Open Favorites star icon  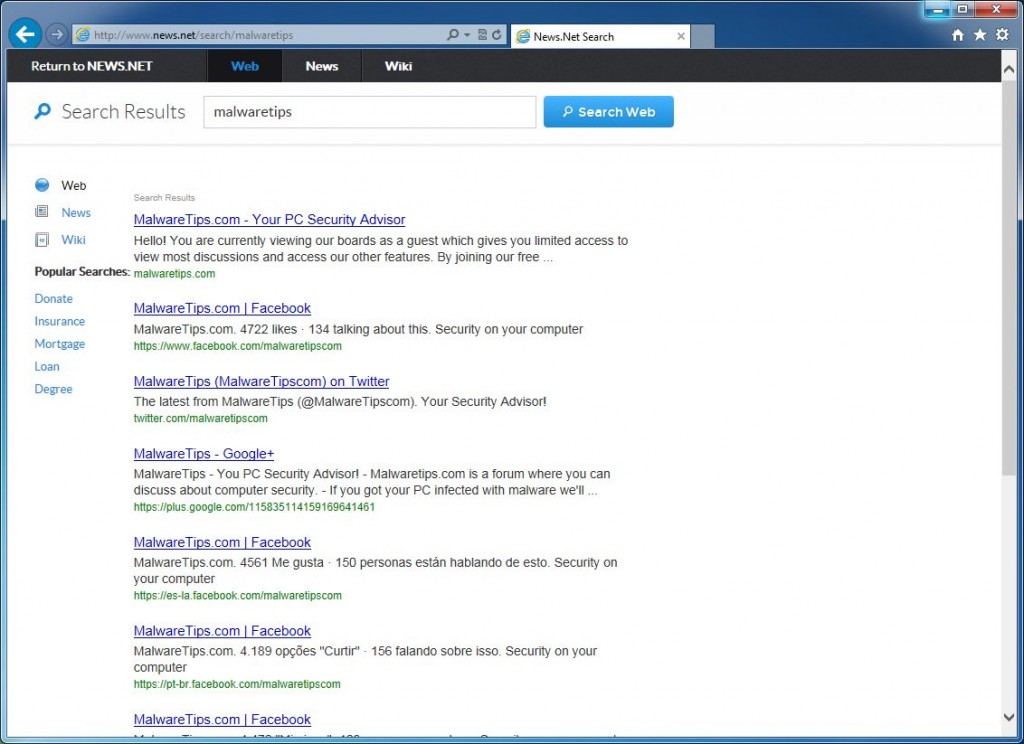coord(980,35)
